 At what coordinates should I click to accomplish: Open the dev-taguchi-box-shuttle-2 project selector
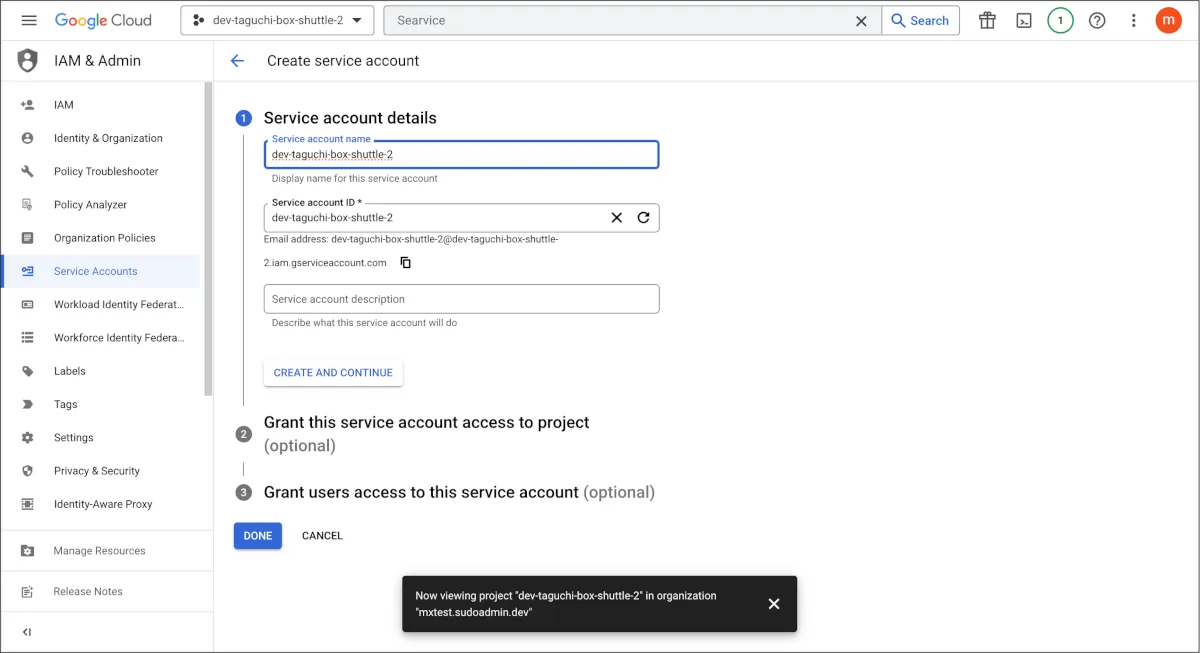tap(277, 20)
